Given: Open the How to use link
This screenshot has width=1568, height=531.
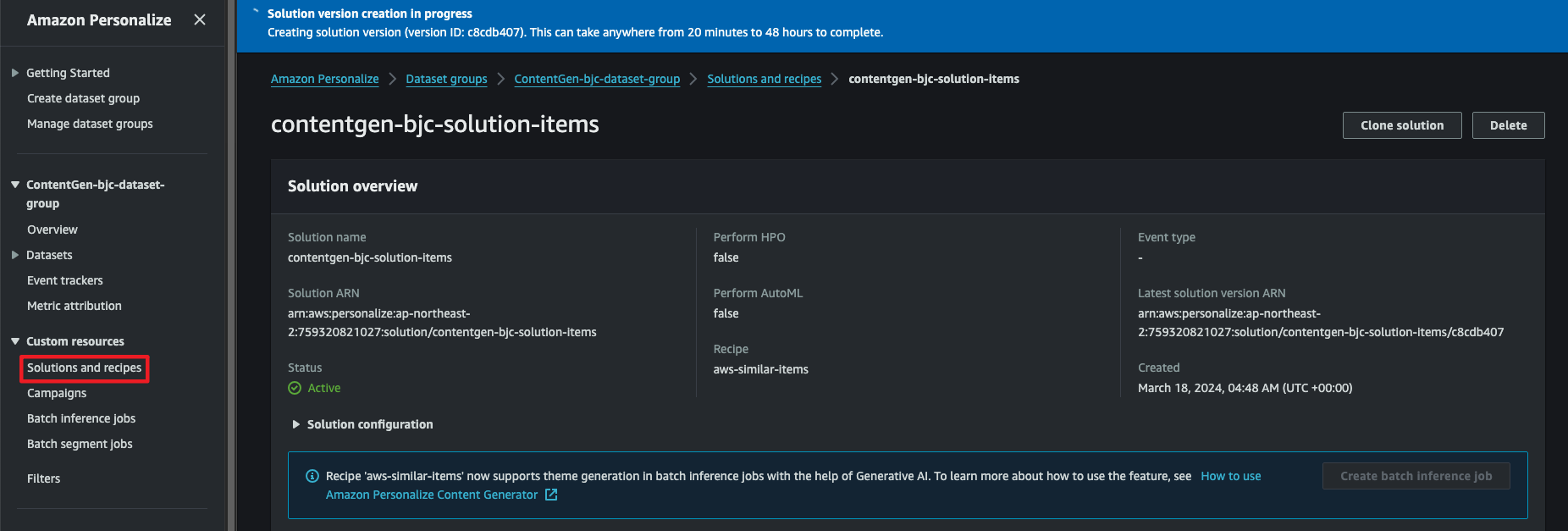Looking at the screenshot, I should (x=1231, y=476).
